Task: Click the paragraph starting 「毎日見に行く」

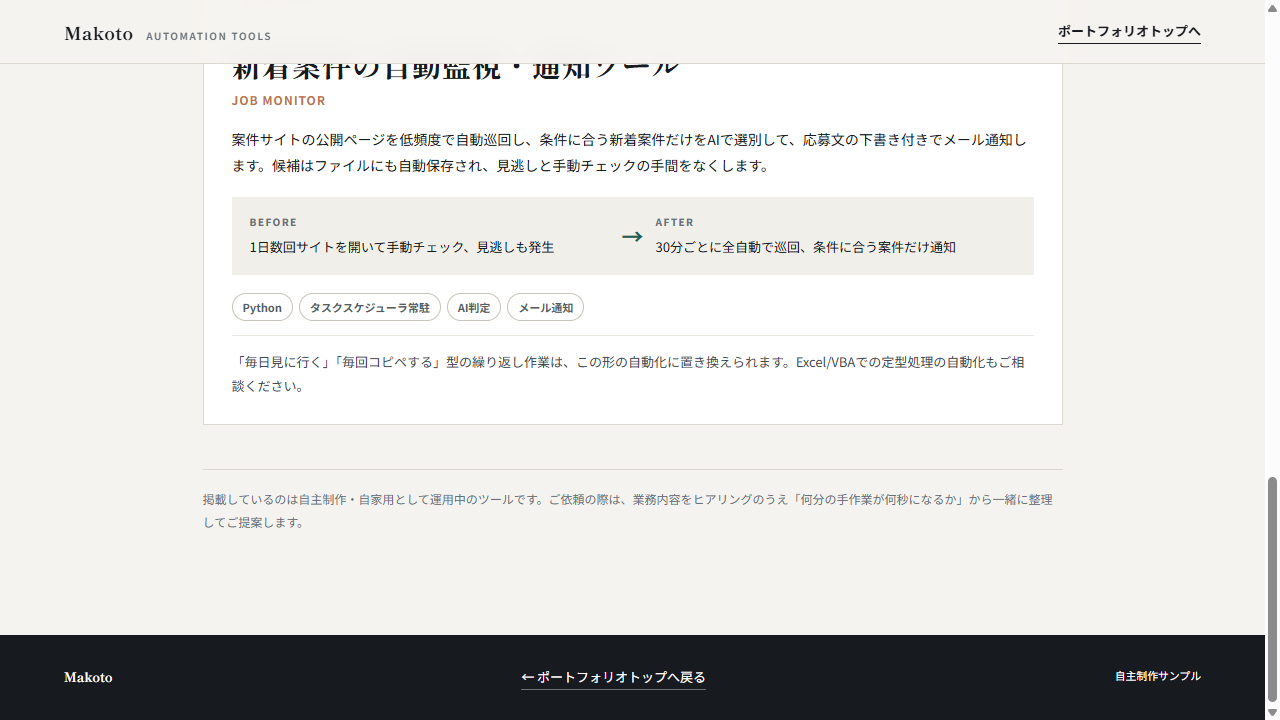Action: coord(629,374)
